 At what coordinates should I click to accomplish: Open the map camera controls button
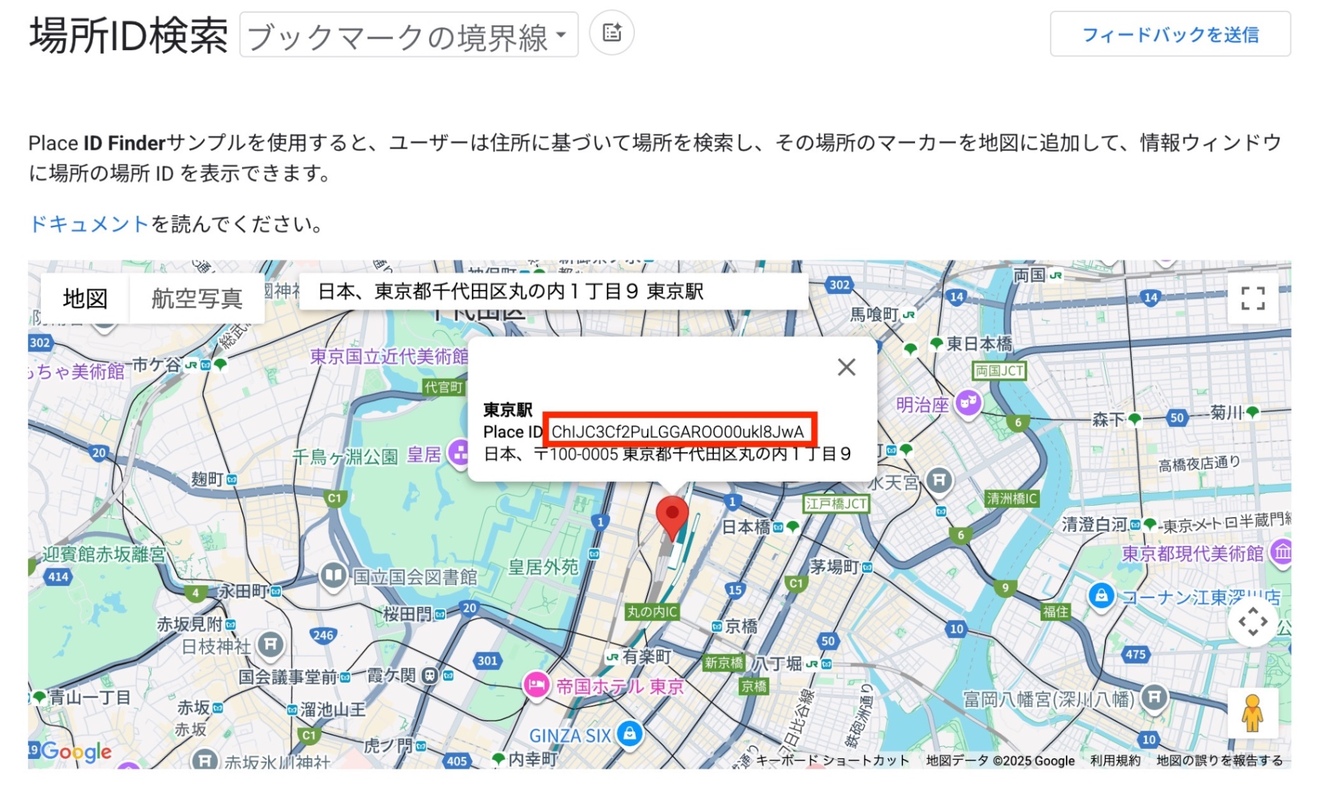click(1253, 622)
